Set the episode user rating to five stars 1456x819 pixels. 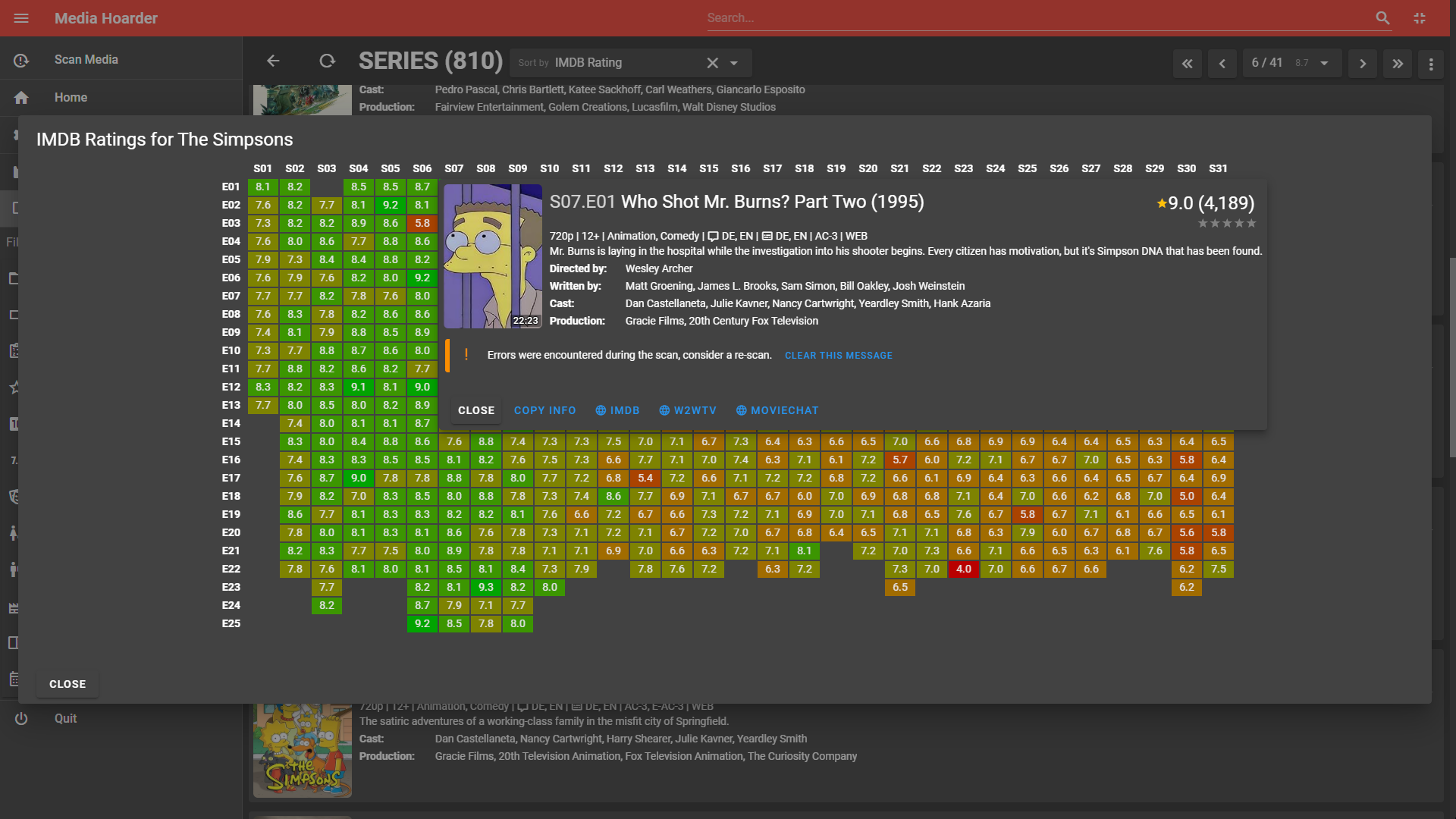tap(1251, 224)
